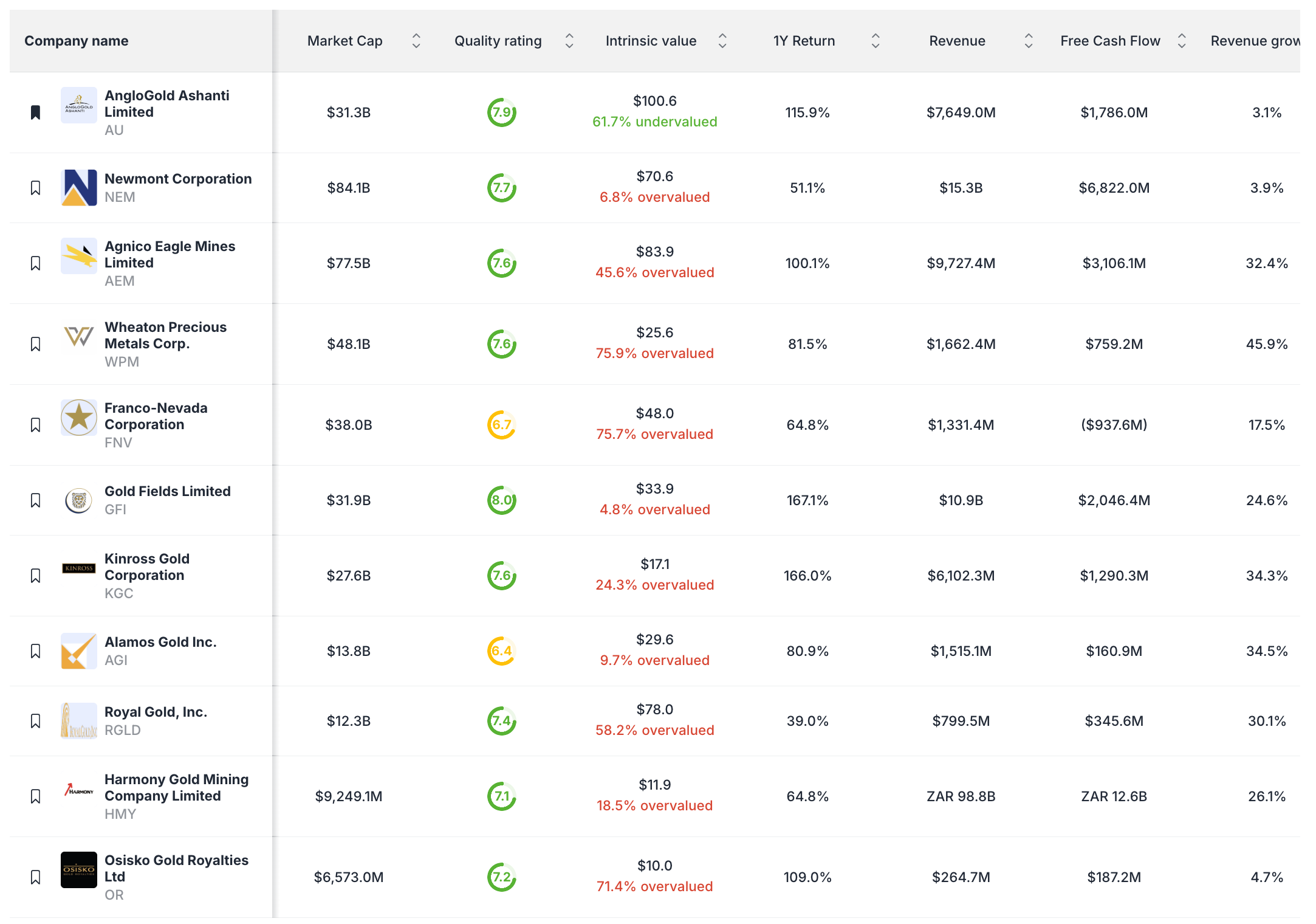Screen dimensions: 1316x924
Task: Click the AngloGold Ashanti company logo
Action: point(78,105)
